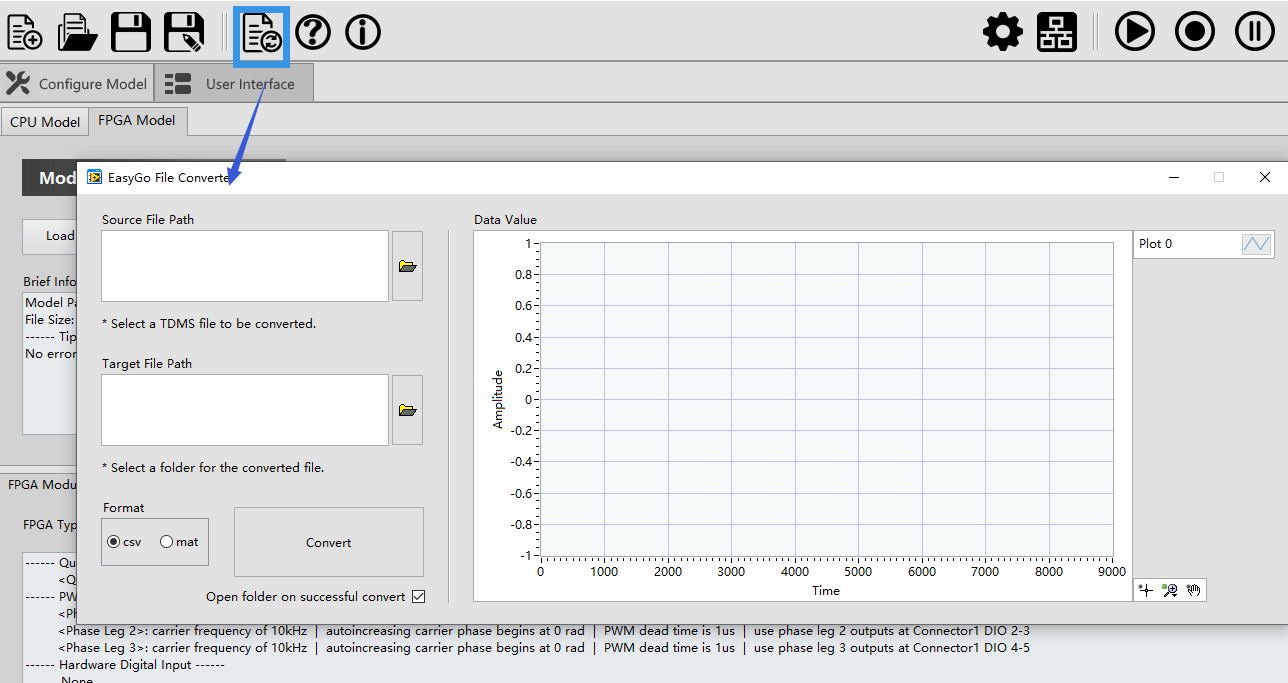Start the simulation with play
This screenshot has width=1288, height=683.
pyautogui.click(x=1135, y=31)
